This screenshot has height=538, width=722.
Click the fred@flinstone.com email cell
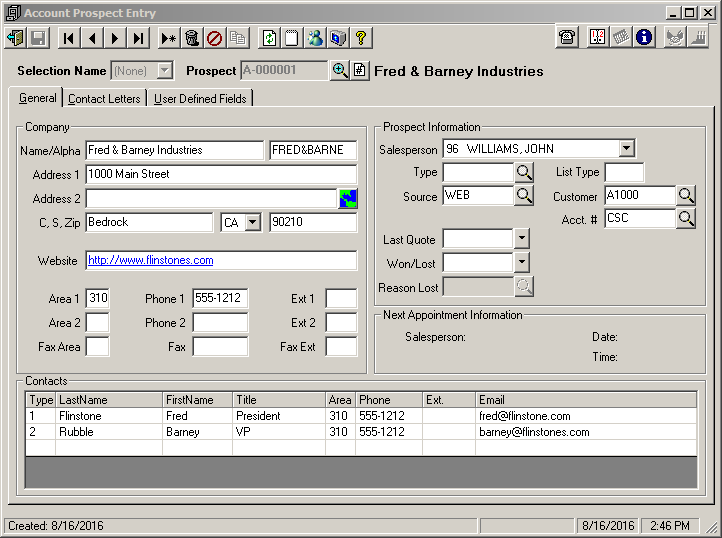586,416
